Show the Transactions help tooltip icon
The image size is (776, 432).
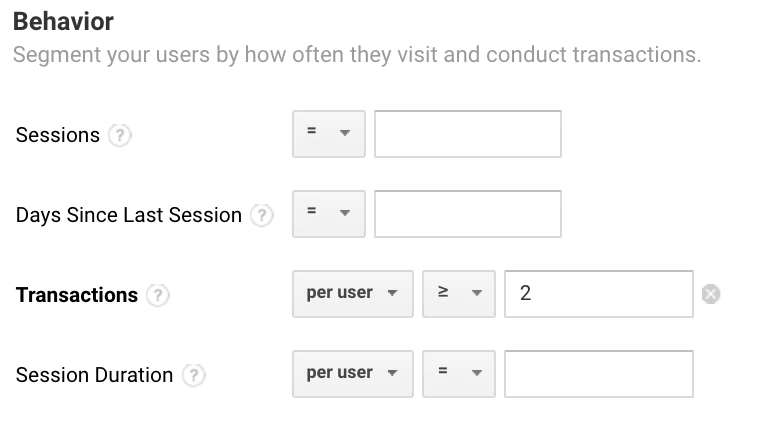(x=158, y=295)
